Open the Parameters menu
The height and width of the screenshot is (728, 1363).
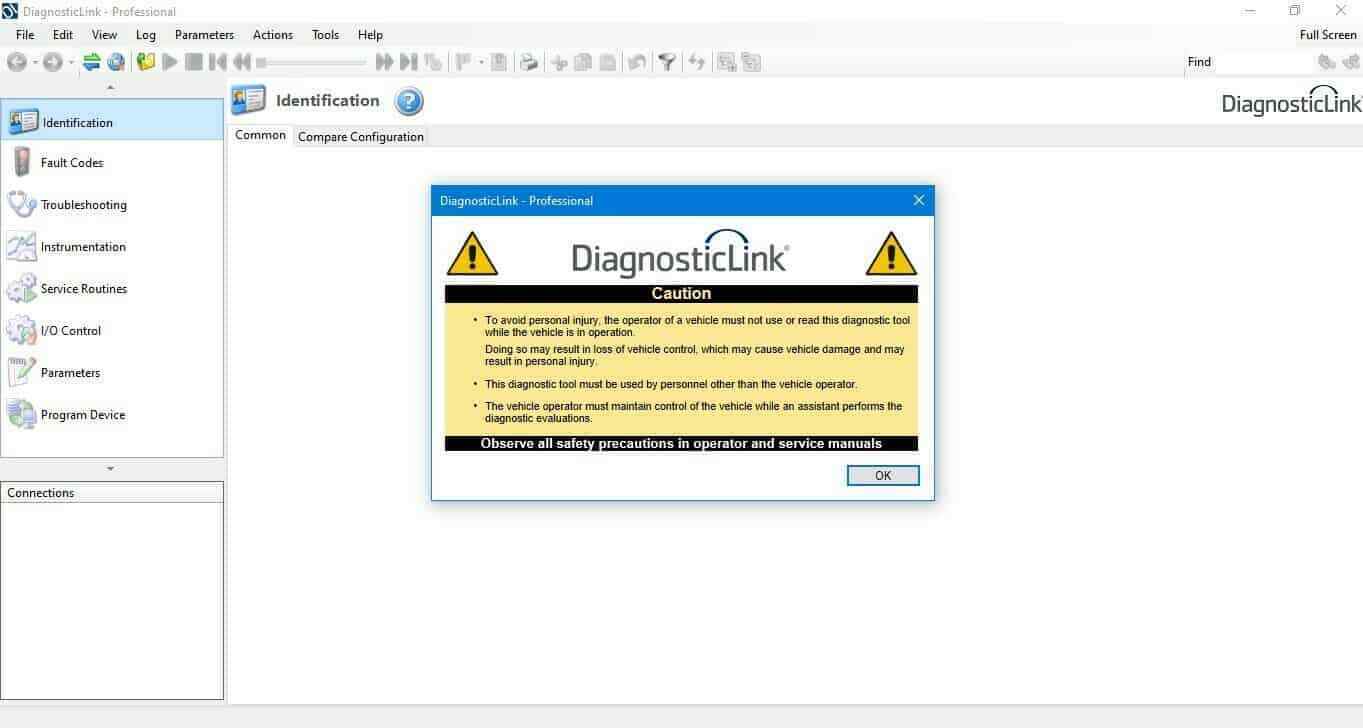coord(204,34)
